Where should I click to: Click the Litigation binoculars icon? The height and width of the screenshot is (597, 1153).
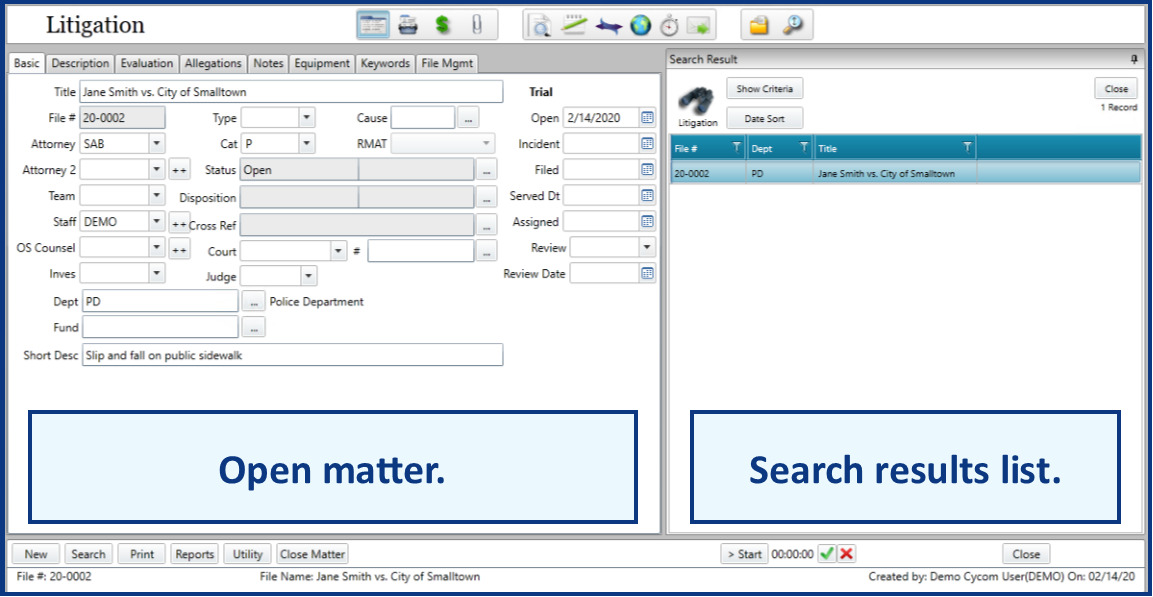tap(696, 101)
